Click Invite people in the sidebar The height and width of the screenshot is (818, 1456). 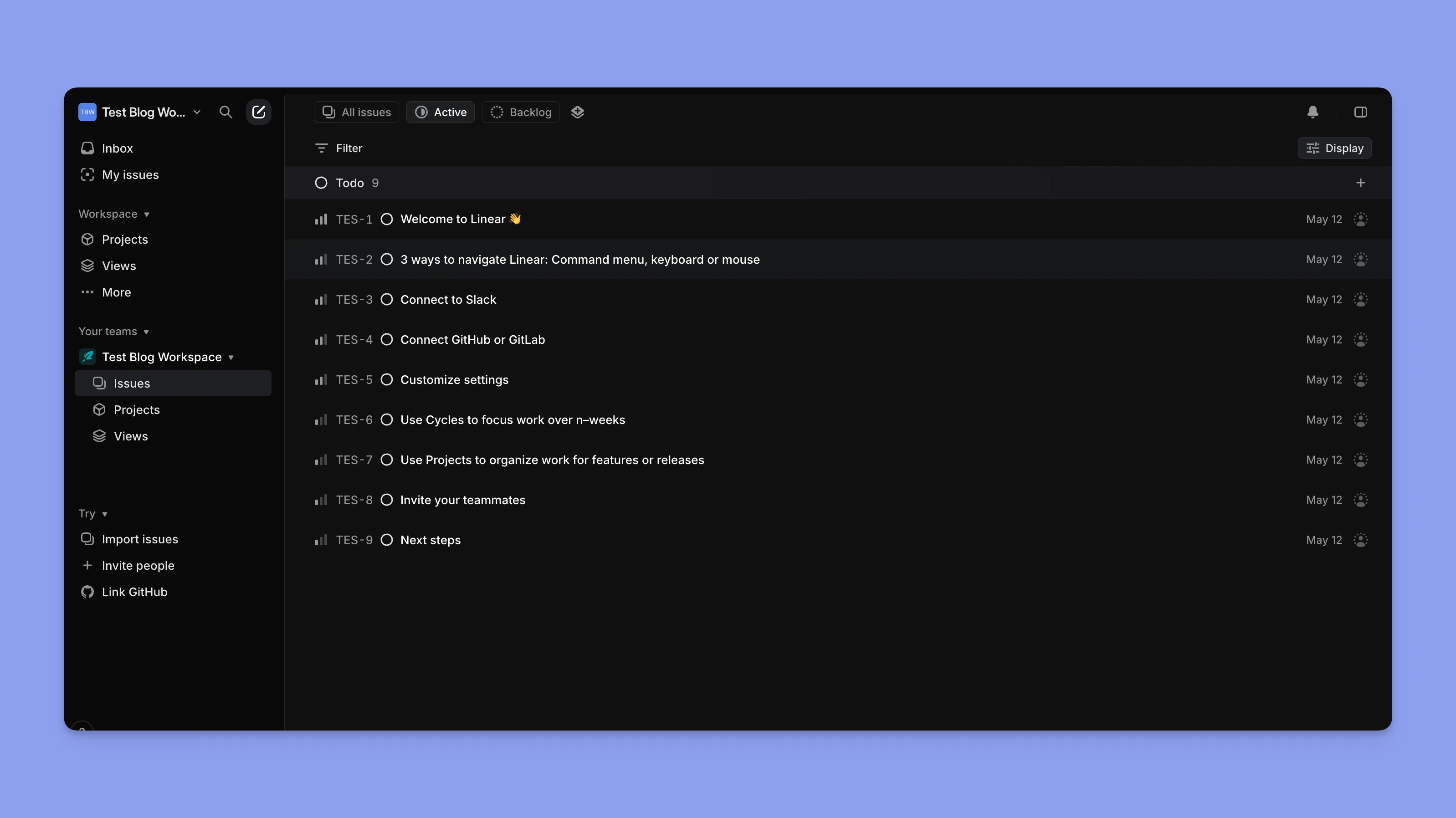coord(138,565)
